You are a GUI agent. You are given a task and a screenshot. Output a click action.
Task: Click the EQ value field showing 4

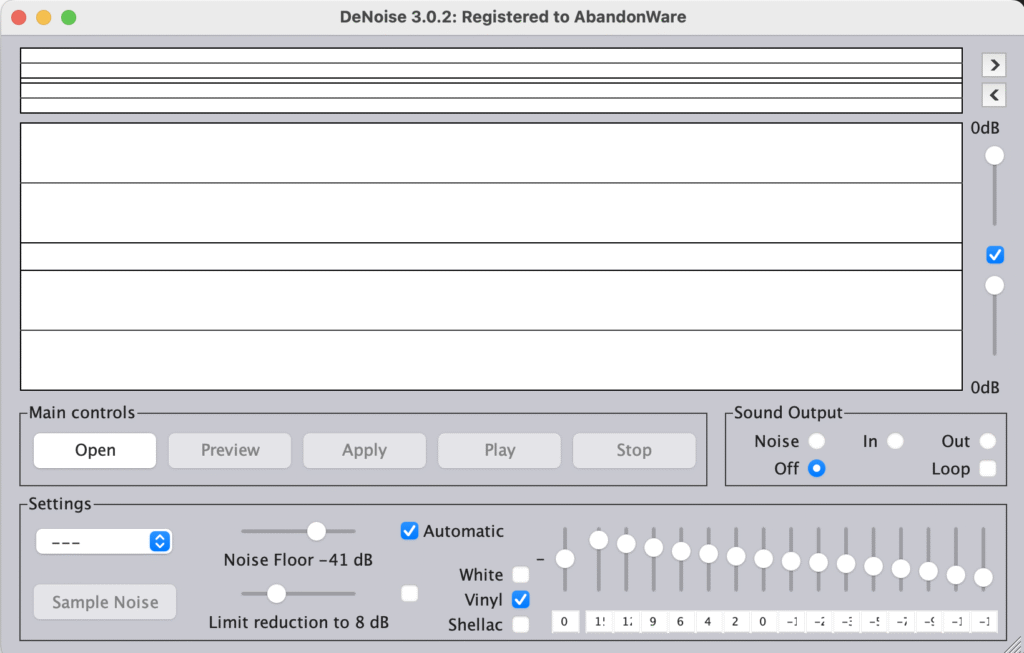709,622
